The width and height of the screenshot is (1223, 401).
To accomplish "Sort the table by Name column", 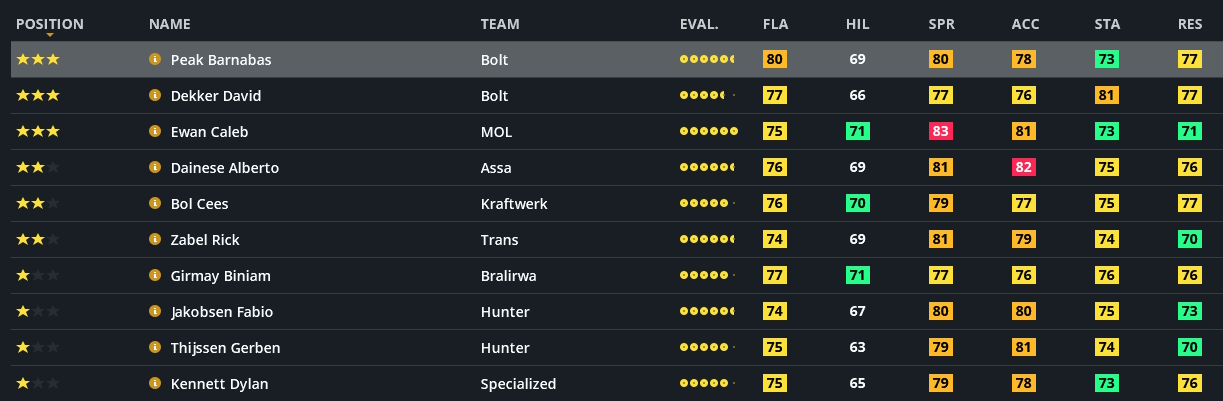I will (x=169, y=24).
